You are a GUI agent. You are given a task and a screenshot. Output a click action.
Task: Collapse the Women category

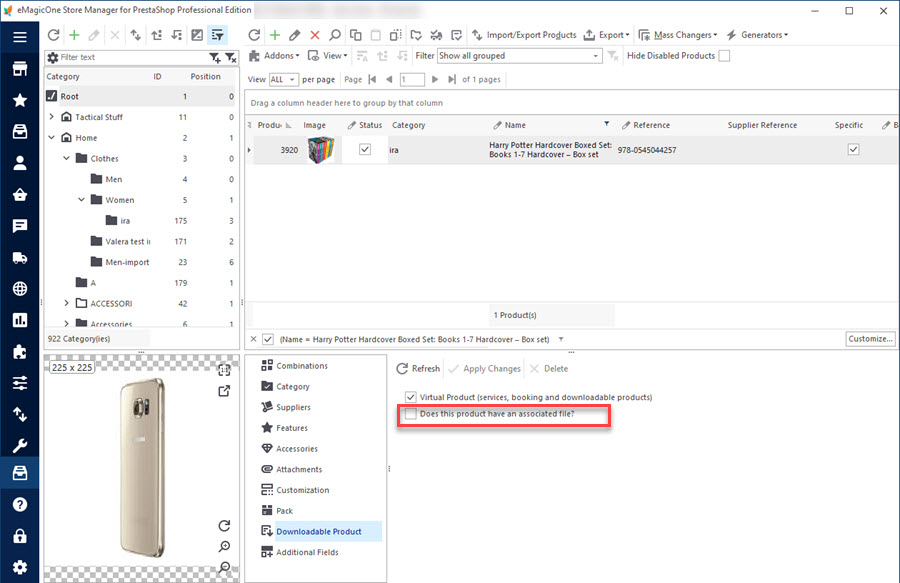point(82,200)
